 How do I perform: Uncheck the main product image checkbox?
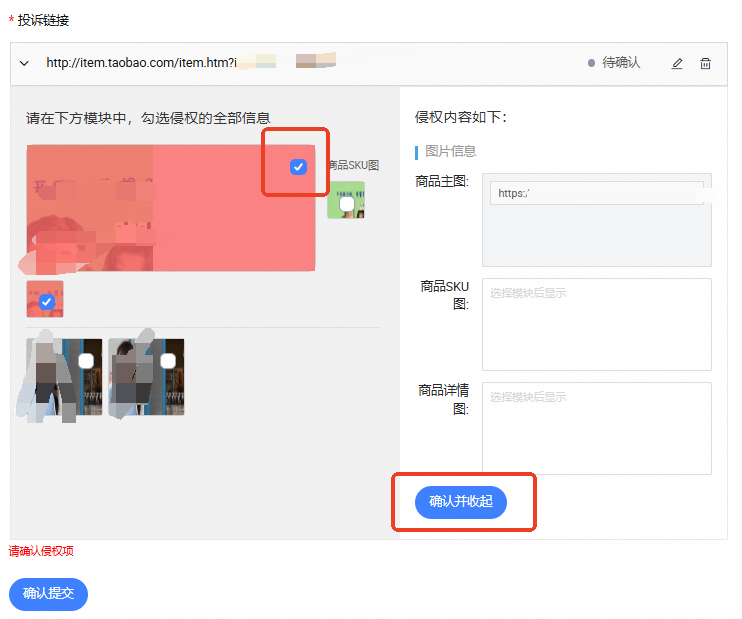(298, 167)
